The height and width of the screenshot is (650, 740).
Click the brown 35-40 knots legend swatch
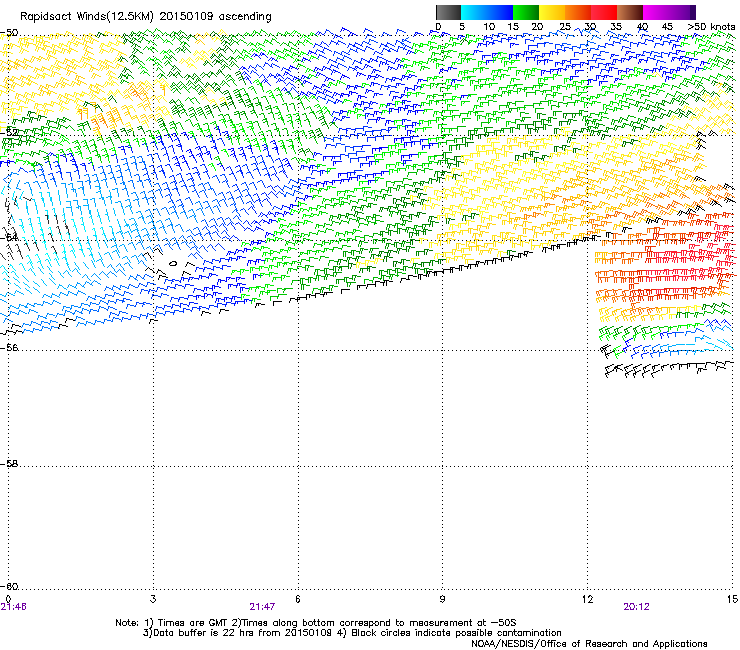tap(630, 12)
